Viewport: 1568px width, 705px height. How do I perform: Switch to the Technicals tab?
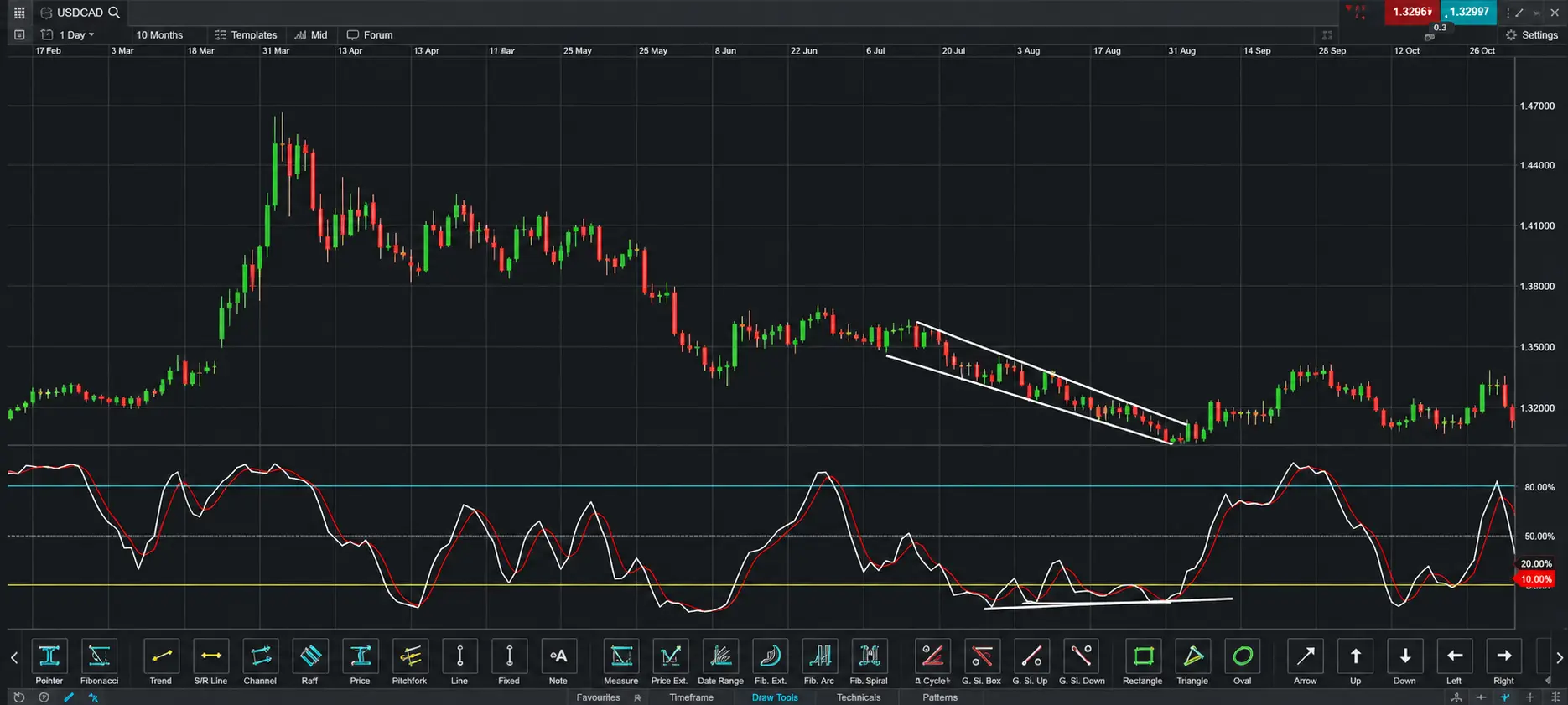coord(859,697)
